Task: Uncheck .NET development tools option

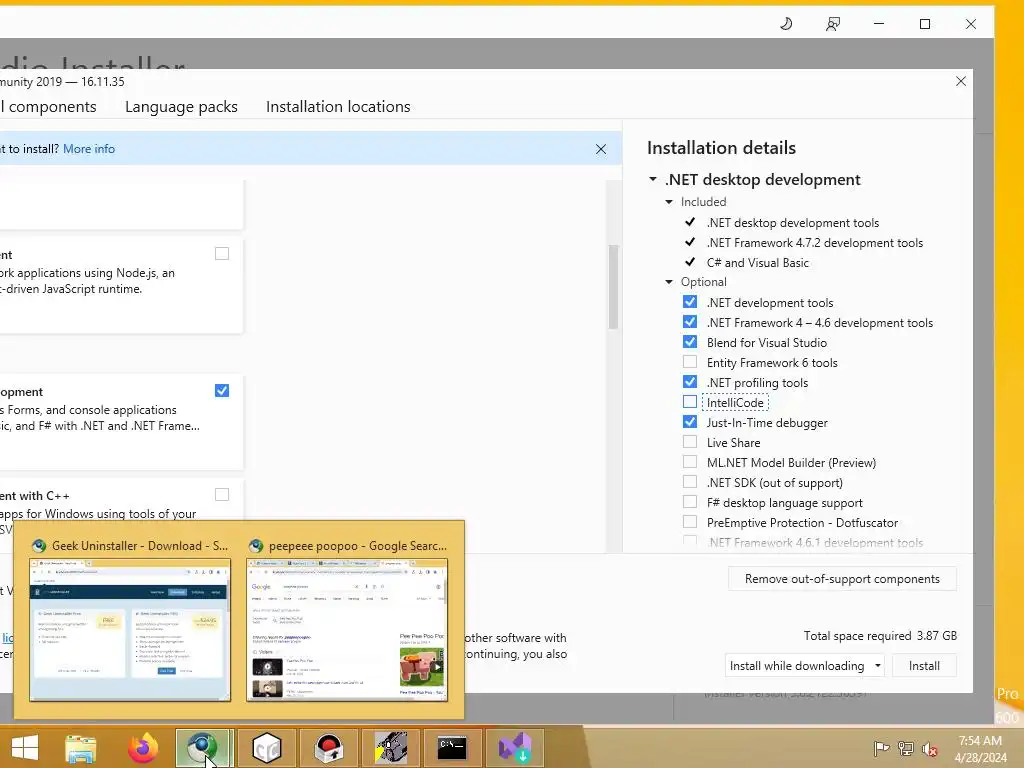Action: [x=690, y=302]
